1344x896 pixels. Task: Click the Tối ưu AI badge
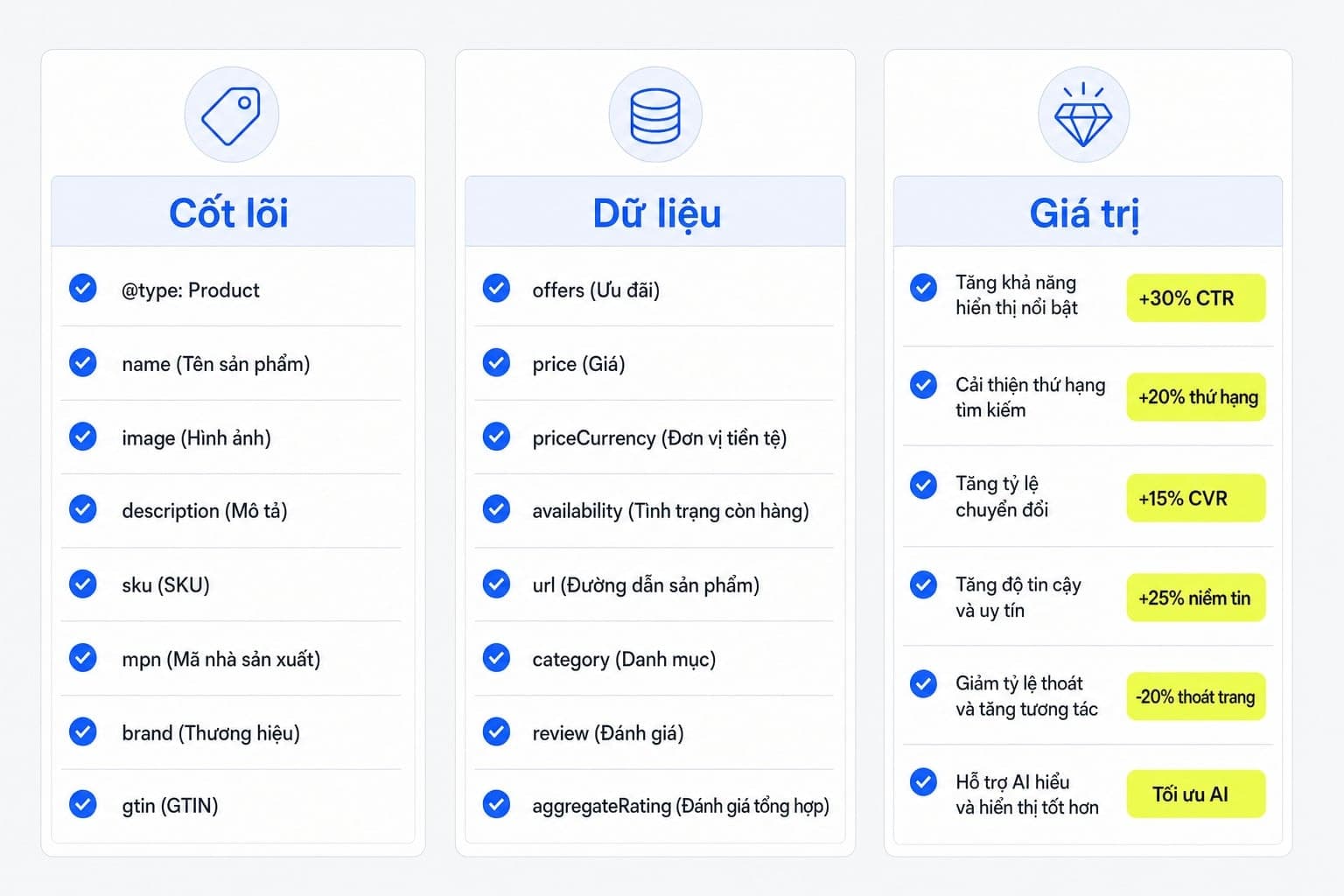pos(1195,794)
